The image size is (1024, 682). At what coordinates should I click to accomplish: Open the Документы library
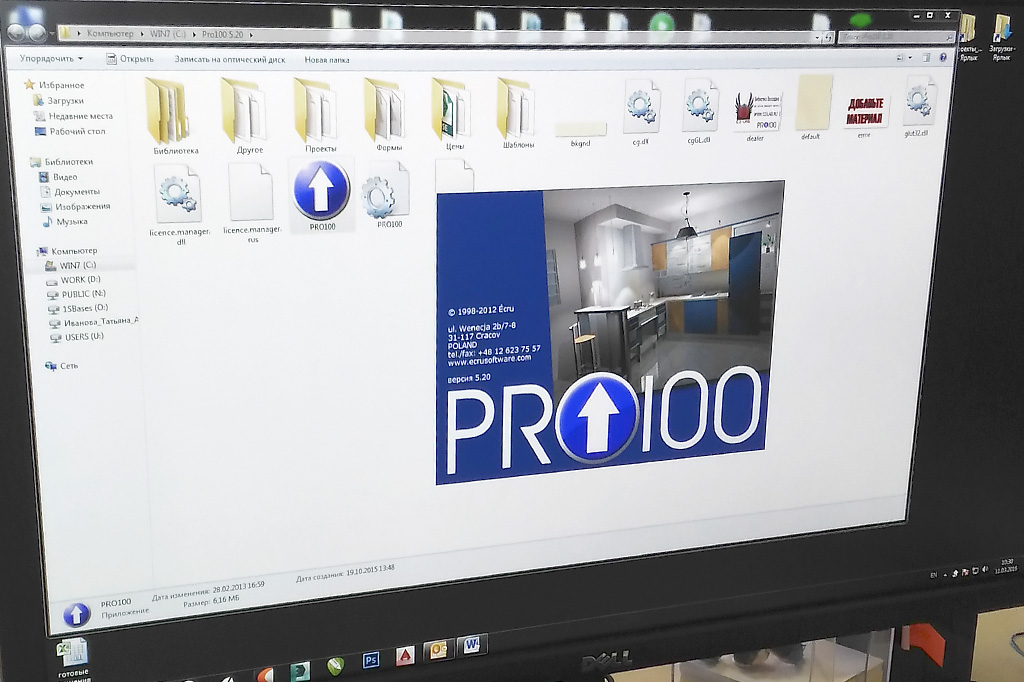pyautogui.click(x=70, y=191)
